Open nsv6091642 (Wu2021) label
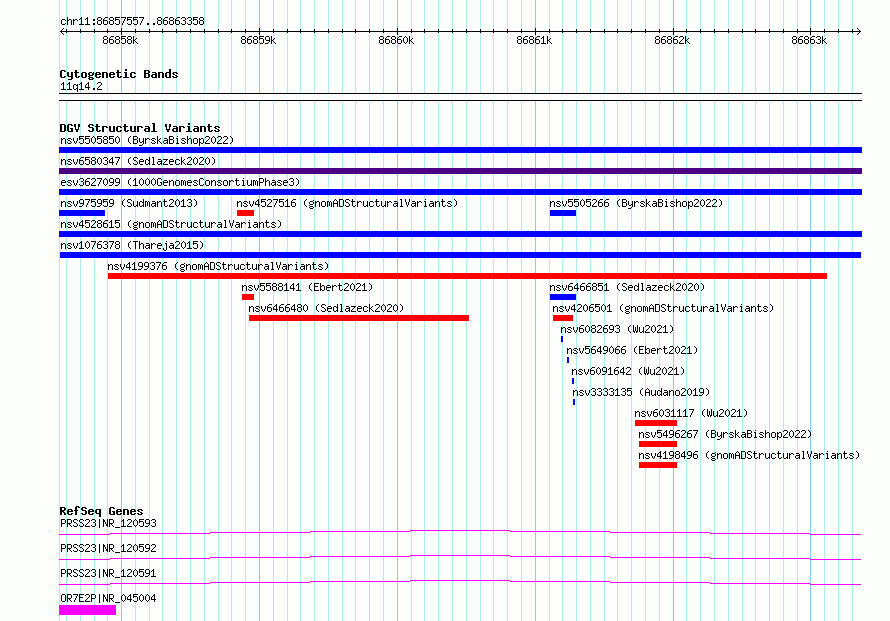Image resolution: width=890 pixels, height=621 pixels. pos(628,371)
